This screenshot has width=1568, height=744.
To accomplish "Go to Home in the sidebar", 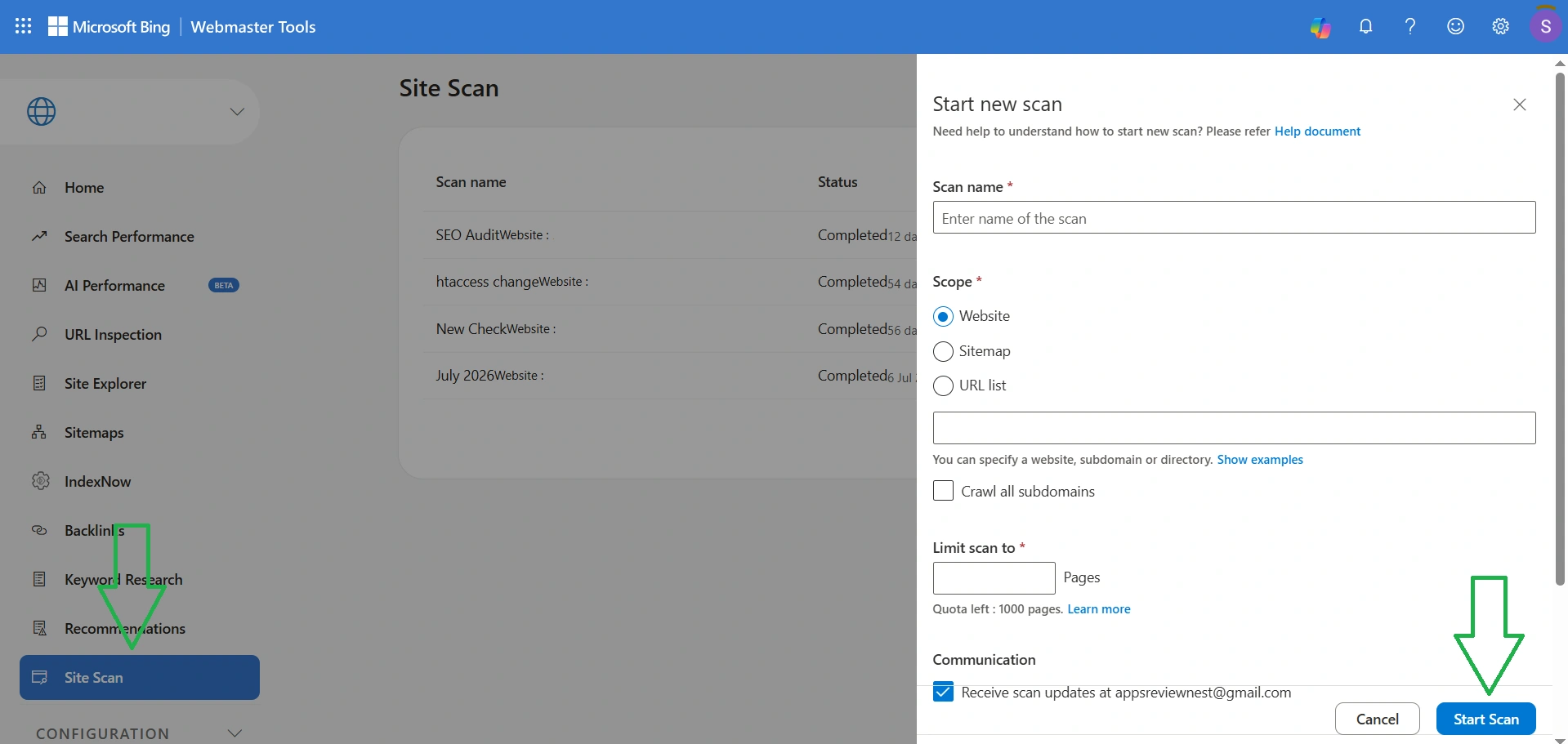I will [84, 188].
